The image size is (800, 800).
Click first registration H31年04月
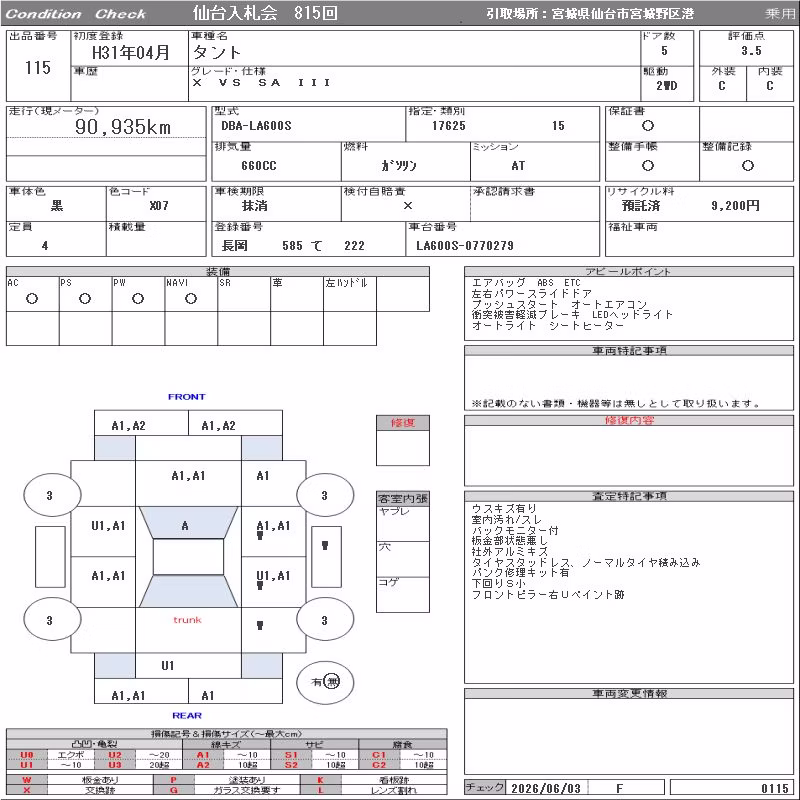click(131, 52)
